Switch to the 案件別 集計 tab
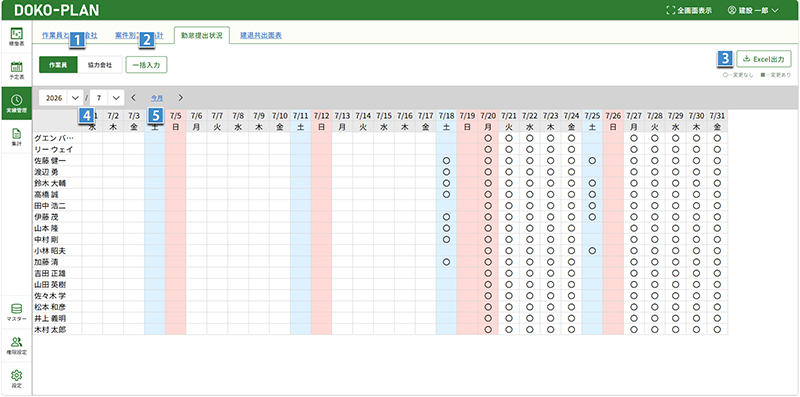This screenshot has width=800, height=397. click(139, 36)
